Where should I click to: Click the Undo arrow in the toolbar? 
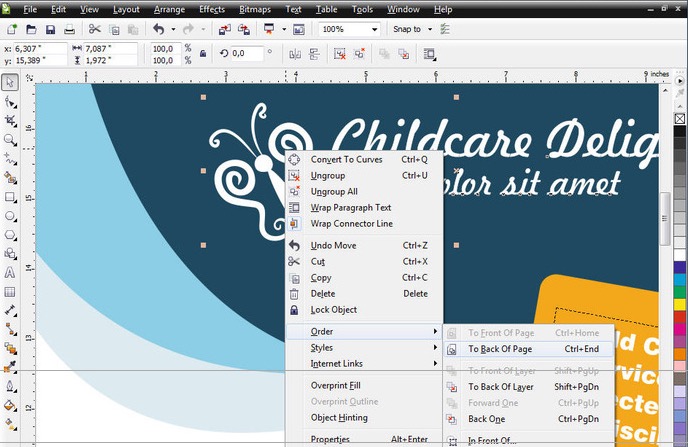click(158, 30)
